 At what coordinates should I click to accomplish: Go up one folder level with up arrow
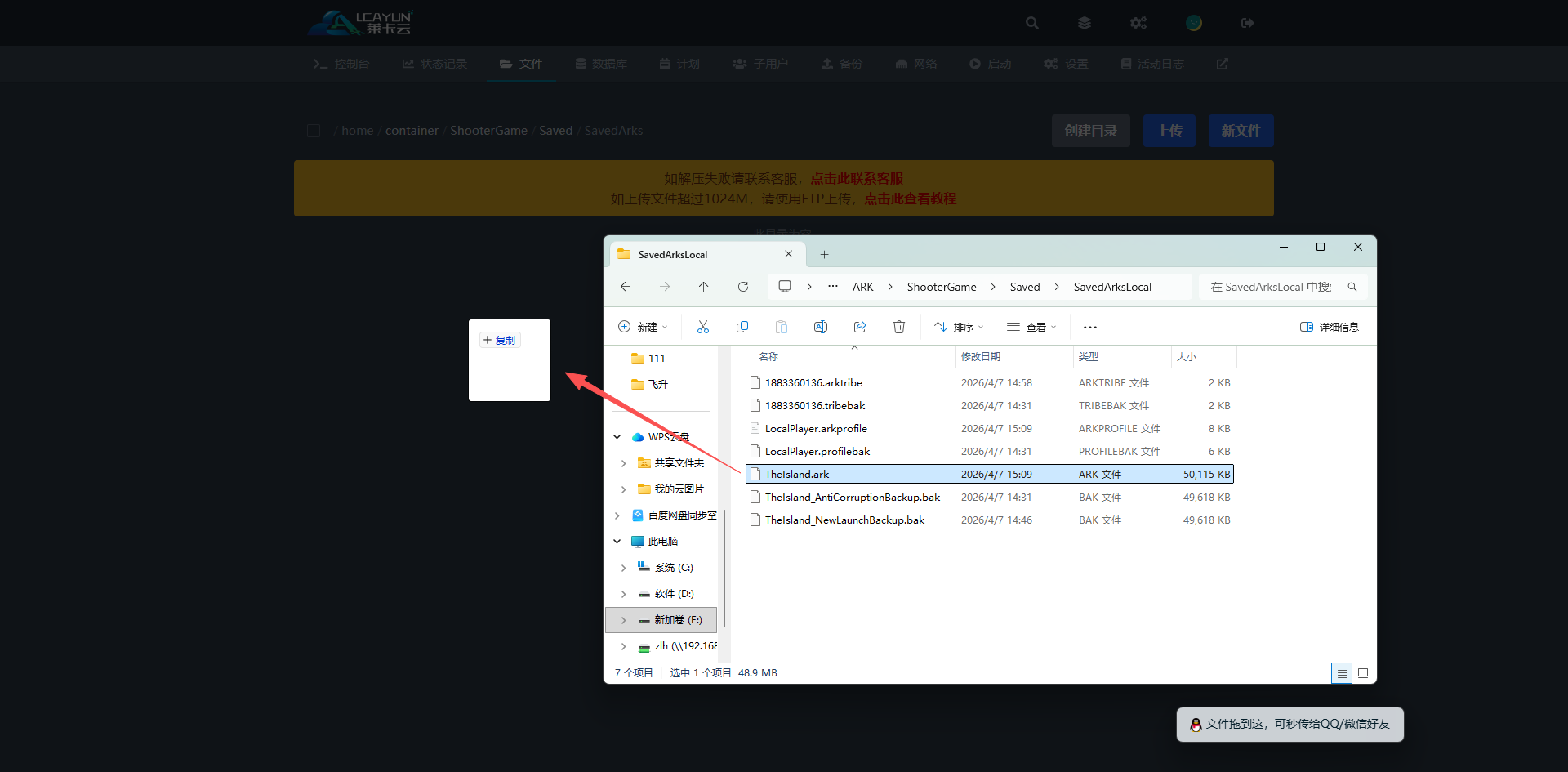703,287
